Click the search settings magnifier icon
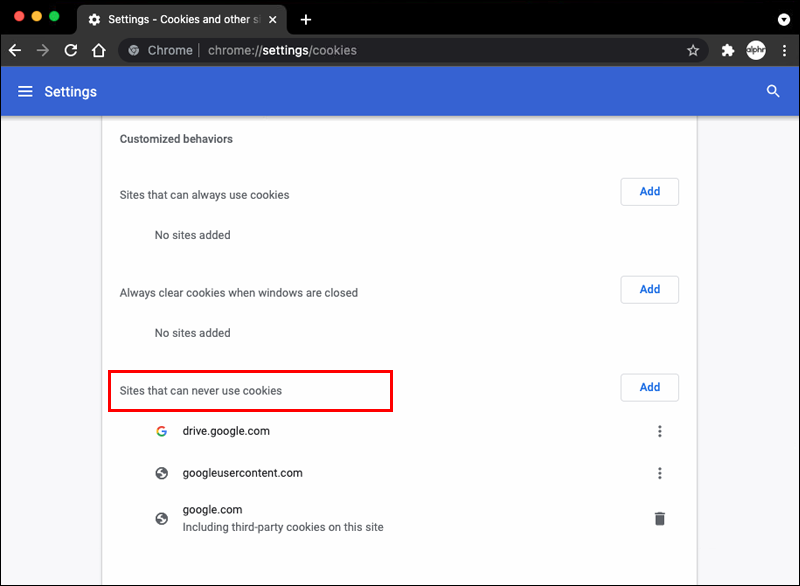800x586 pixels. point(772,91)
